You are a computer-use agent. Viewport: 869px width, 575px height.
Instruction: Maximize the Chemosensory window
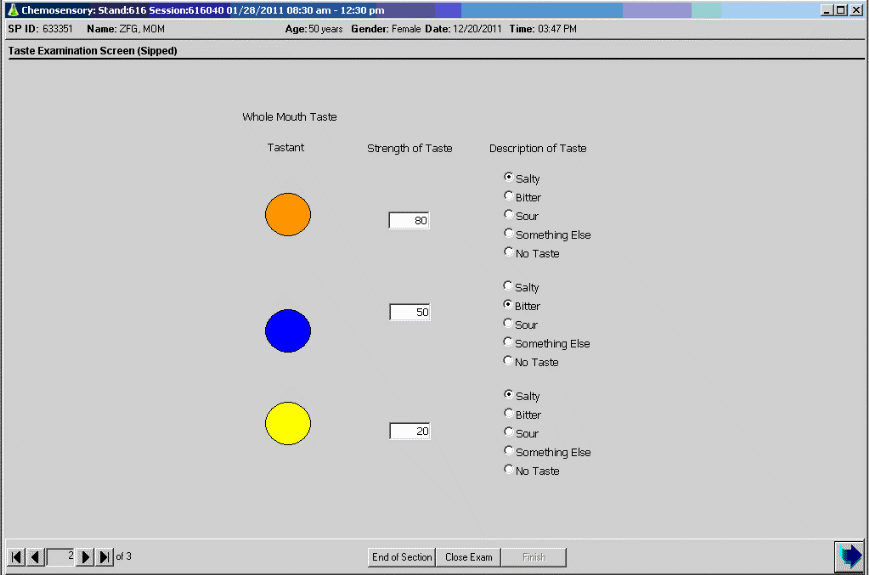[x=841, y=10]
